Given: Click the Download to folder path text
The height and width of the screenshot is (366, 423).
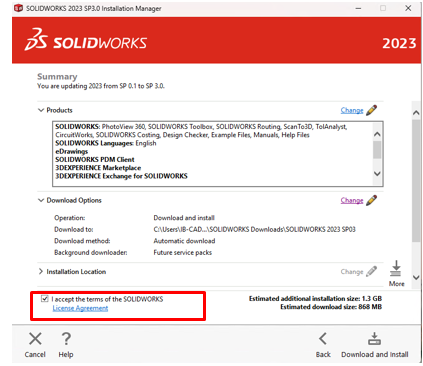Looking at the screenshot, I should pos(254,229).
